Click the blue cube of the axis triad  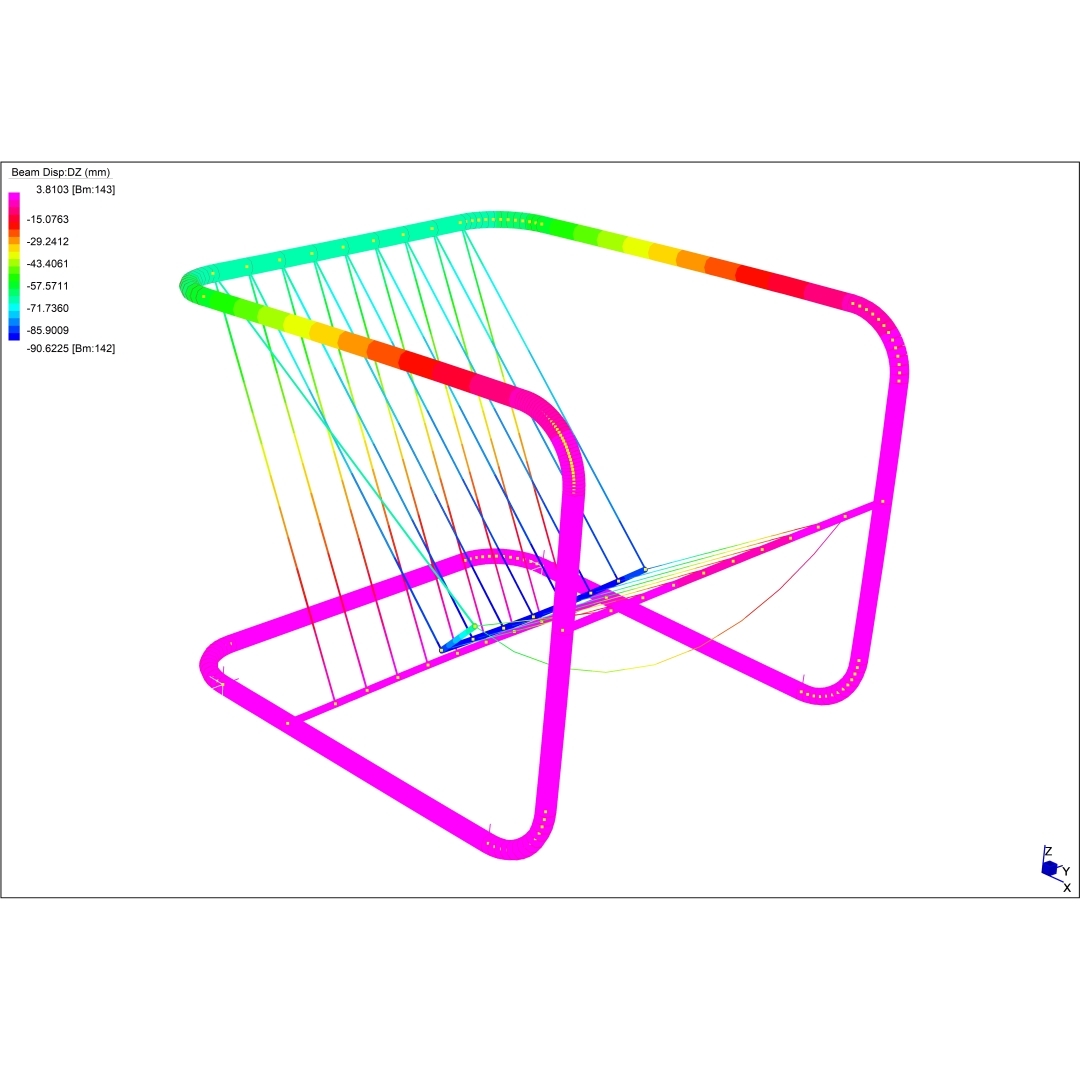(x=1049, y=869)
